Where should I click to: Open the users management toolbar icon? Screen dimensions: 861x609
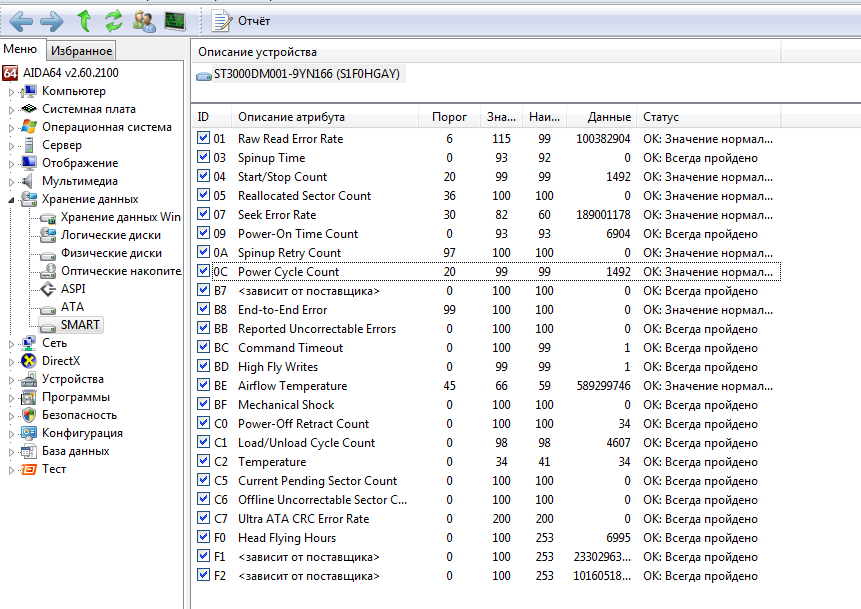point(144,20)
